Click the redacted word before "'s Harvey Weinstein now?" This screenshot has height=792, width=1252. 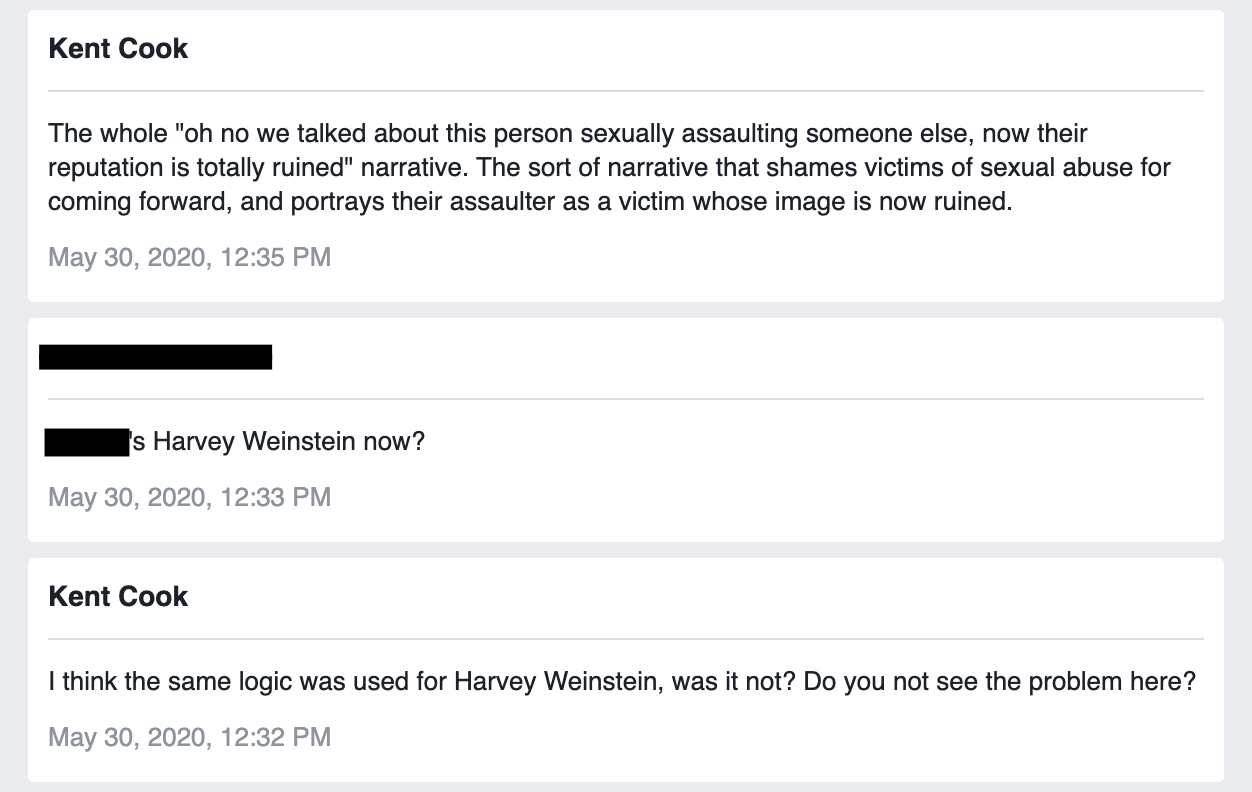86,441
